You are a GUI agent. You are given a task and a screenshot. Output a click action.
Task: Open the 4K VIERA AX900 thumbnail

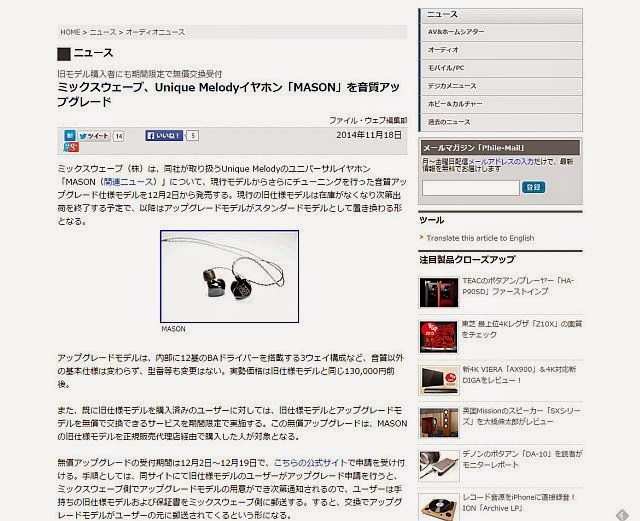[x=439, y=380]
